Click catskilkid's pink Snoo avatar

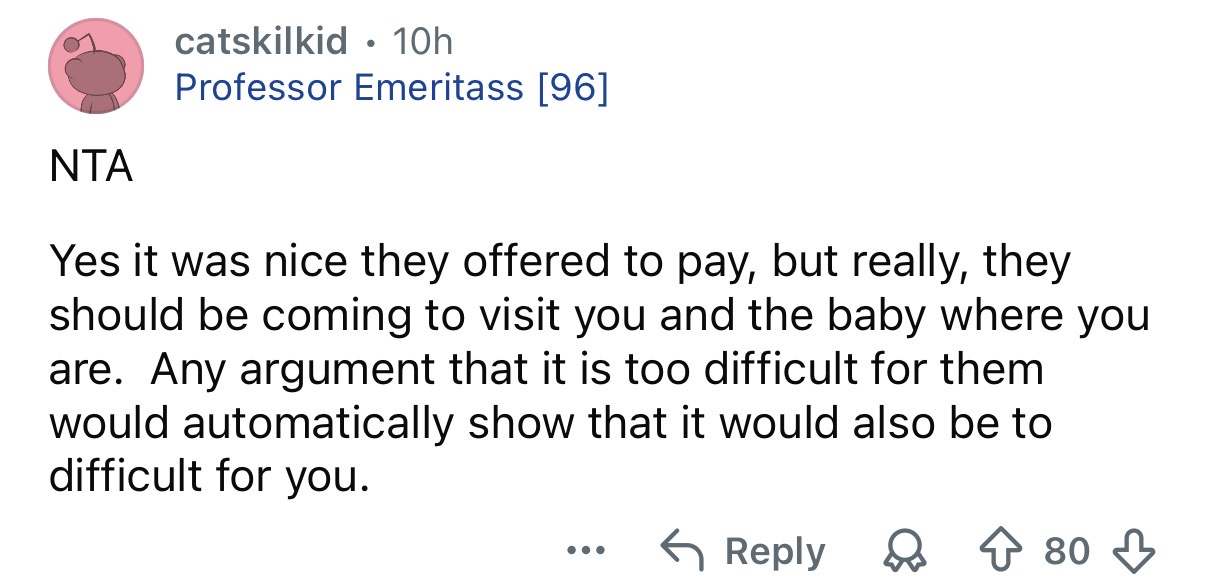point(97,68)
